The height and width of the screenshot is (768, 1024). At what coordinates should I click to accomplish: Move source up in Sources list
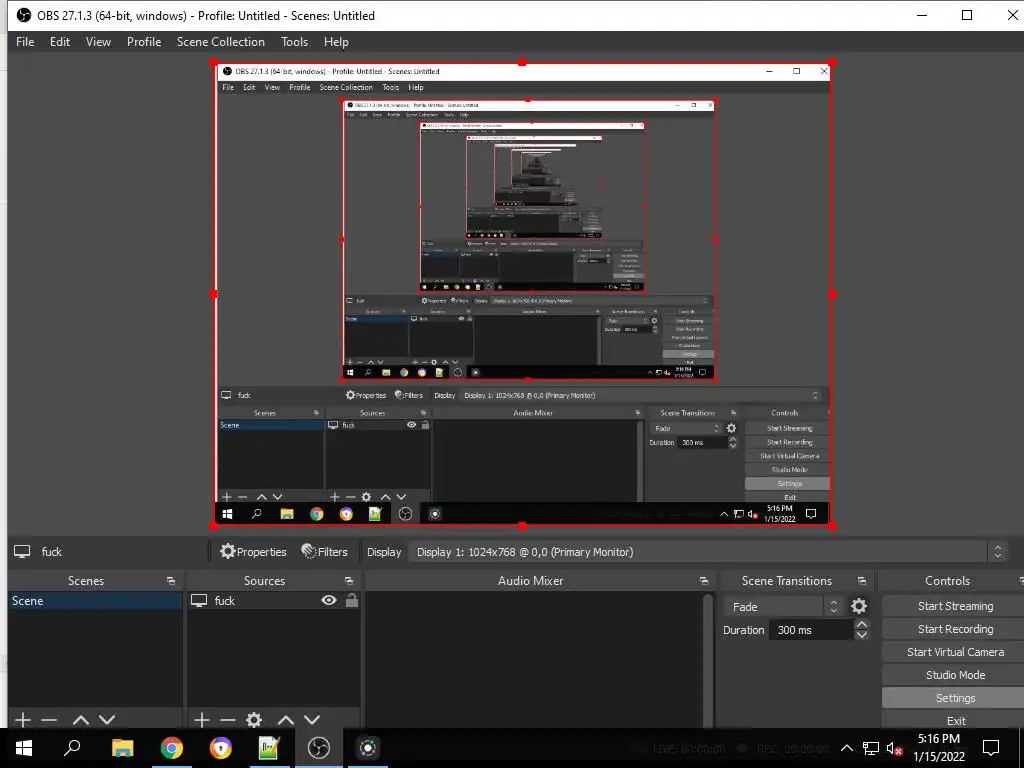pos(286,720)
